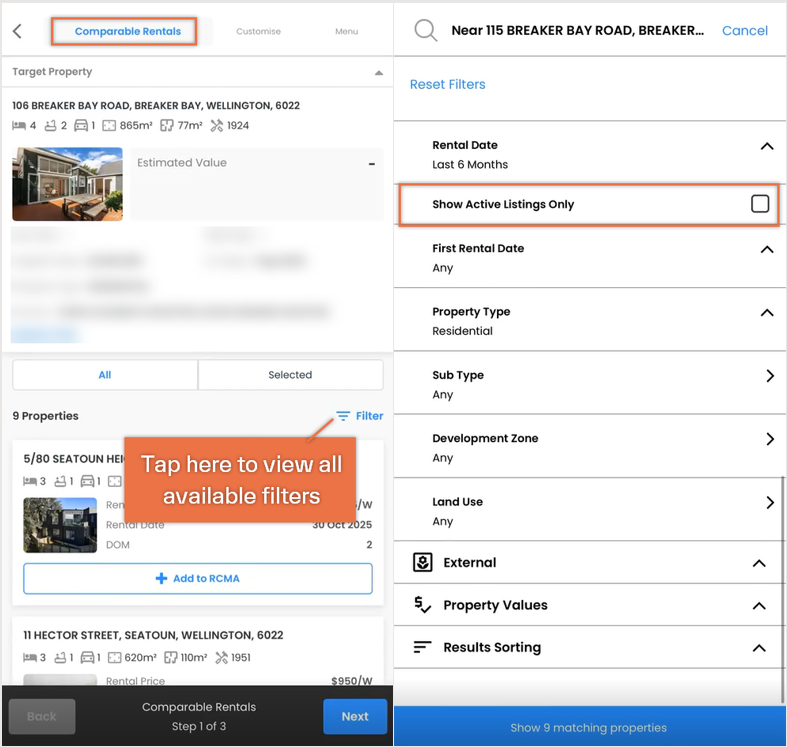Click the 865m² land area icon

pyautogui.click(x=109, y=126)
